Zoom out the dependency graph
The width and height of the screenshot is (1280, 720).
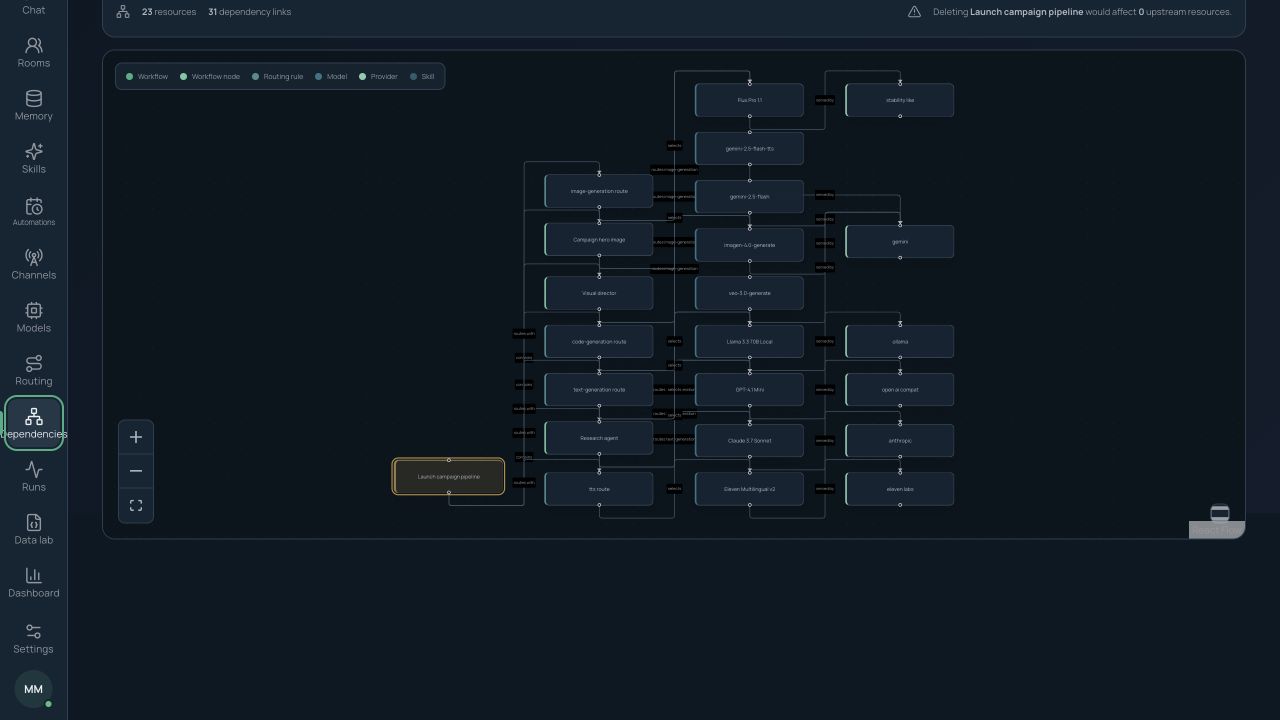[136, 471]
